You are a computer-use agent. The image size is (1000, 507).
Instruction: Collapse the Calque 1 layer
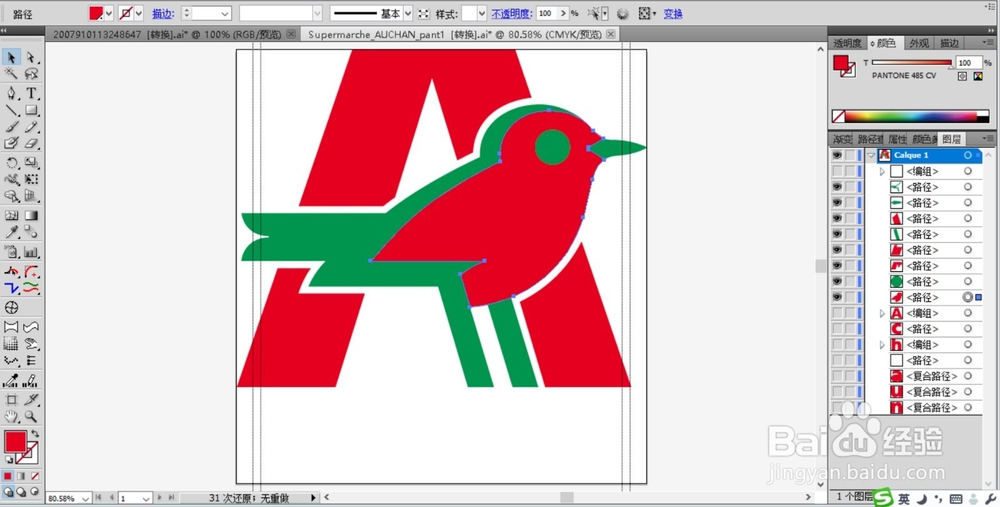tap(871, 155)
